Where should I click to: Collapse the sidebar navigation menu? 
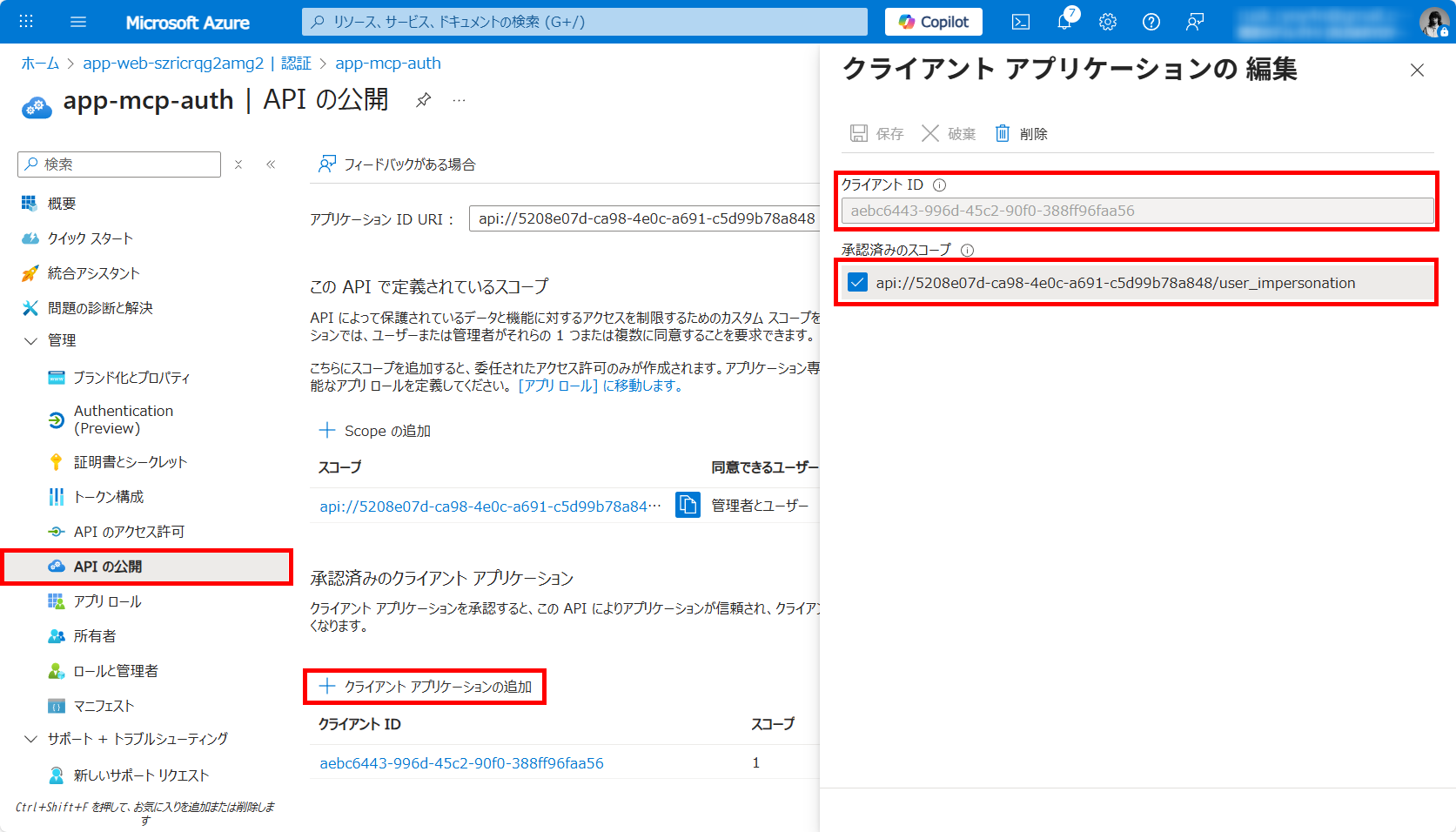coord(271,164)
